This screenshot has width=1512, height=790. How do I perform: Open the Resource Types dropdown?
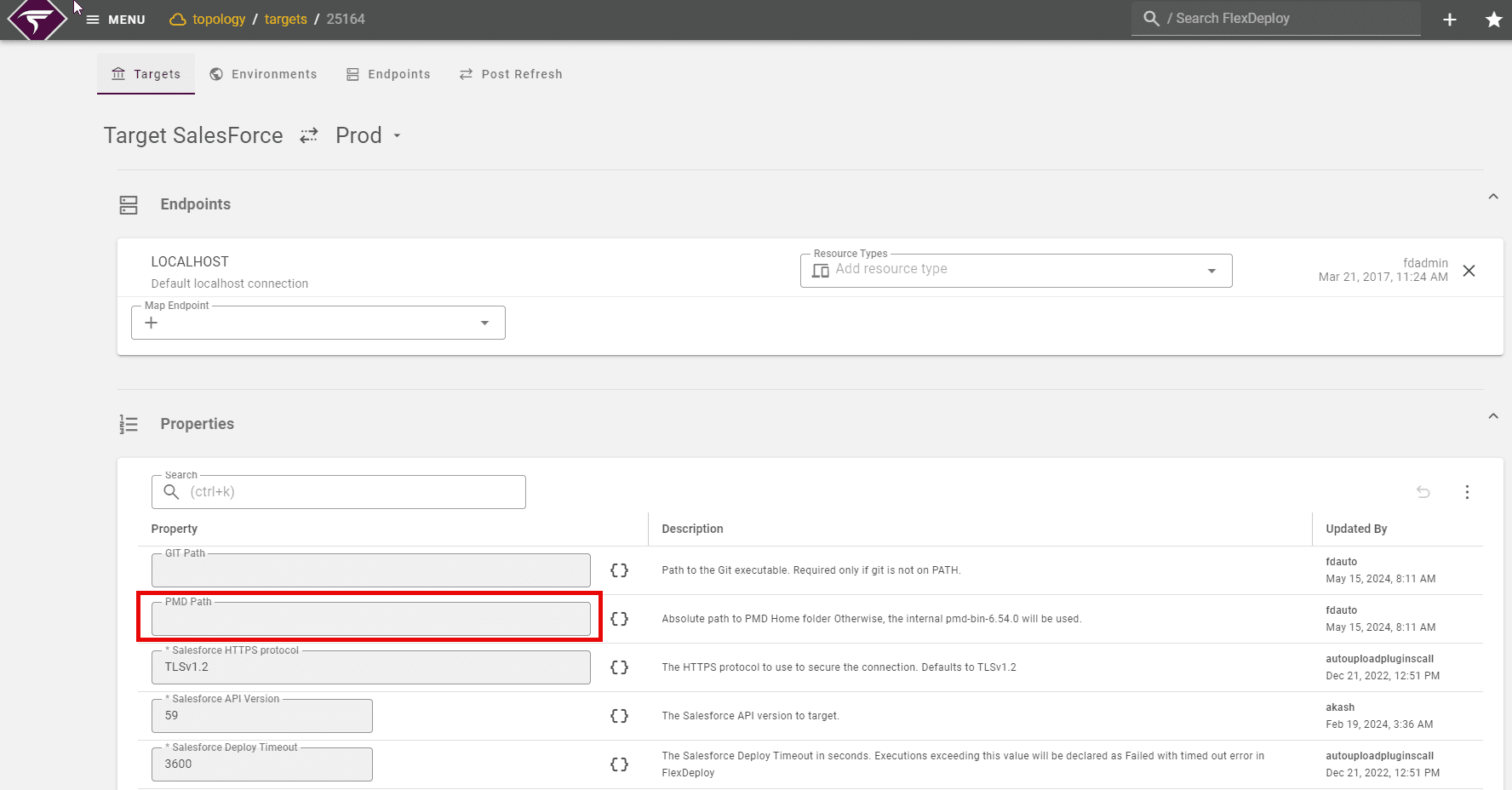(1017, 271)
